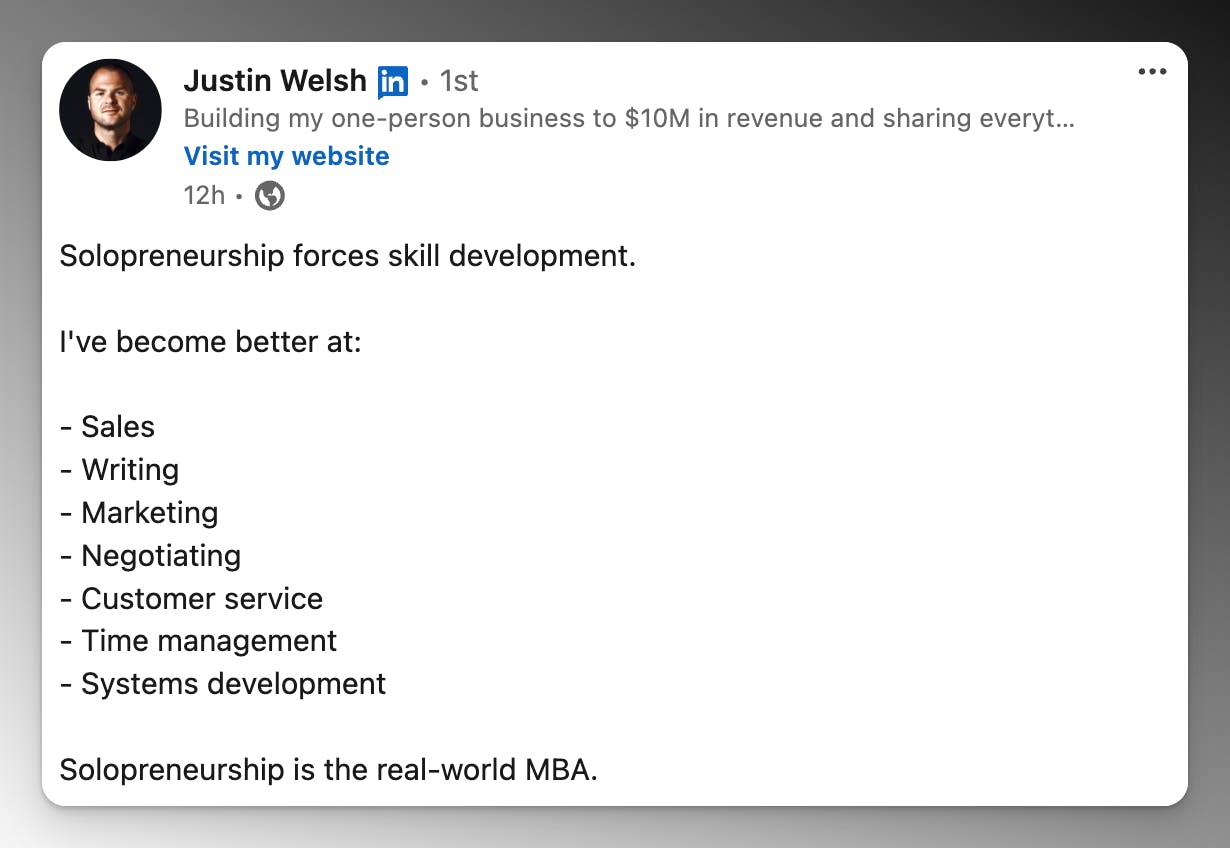Click the text "I've become better at:"

210,342
